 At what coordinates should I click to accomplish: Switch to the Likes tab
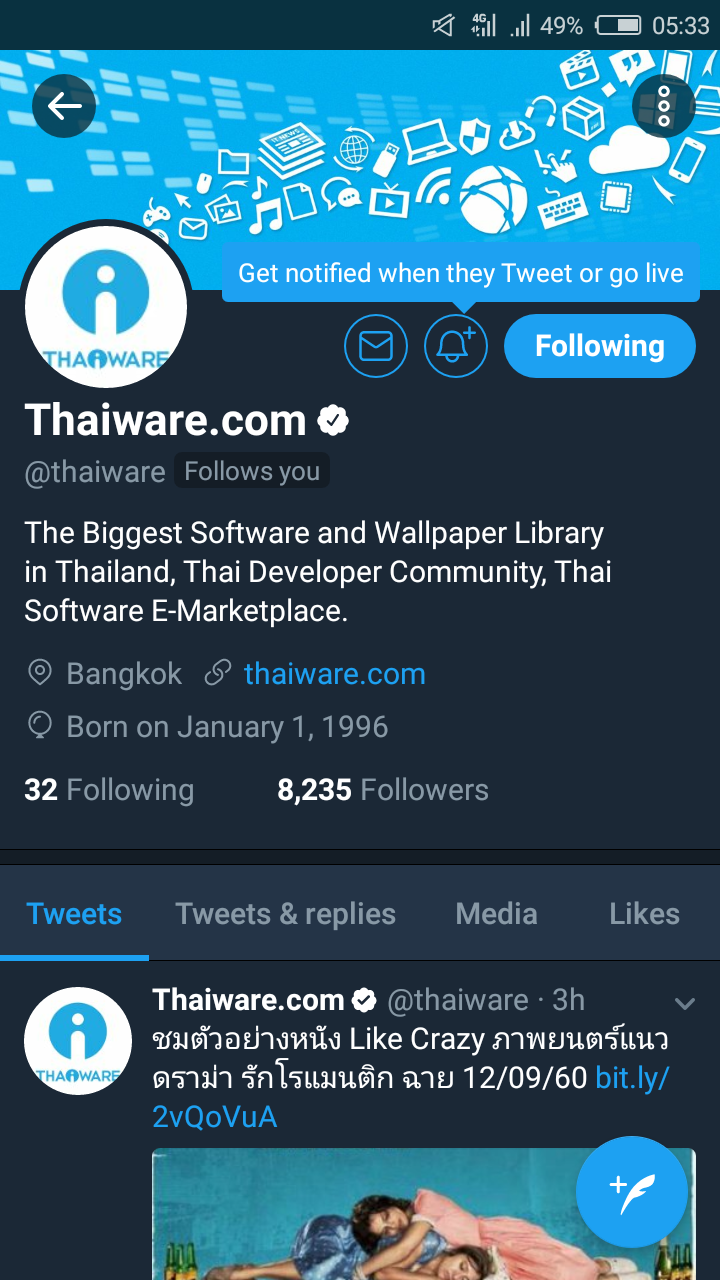[x=644, y=914]
